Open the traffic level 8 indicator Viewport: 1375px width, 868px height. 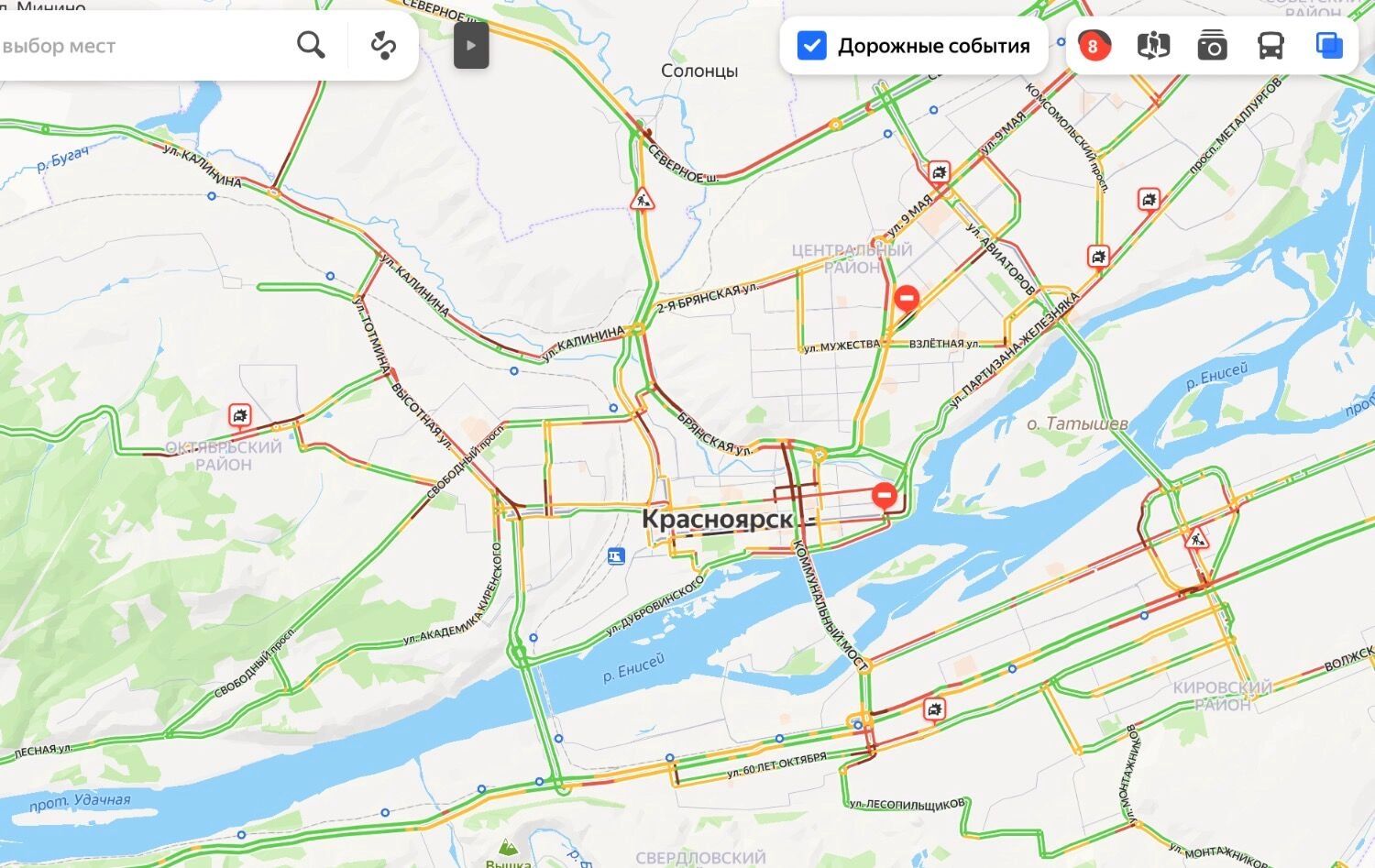(1094, 45)
